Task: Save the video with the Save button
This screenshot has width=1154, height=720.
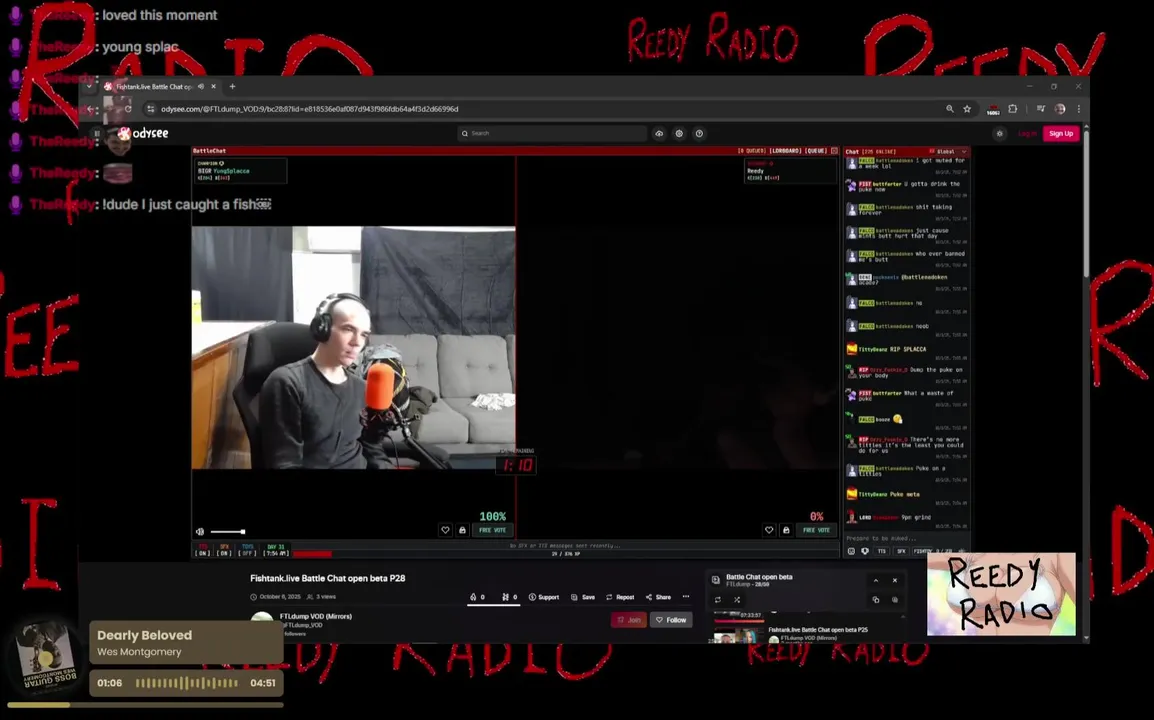Action: [x=583, y=597]
